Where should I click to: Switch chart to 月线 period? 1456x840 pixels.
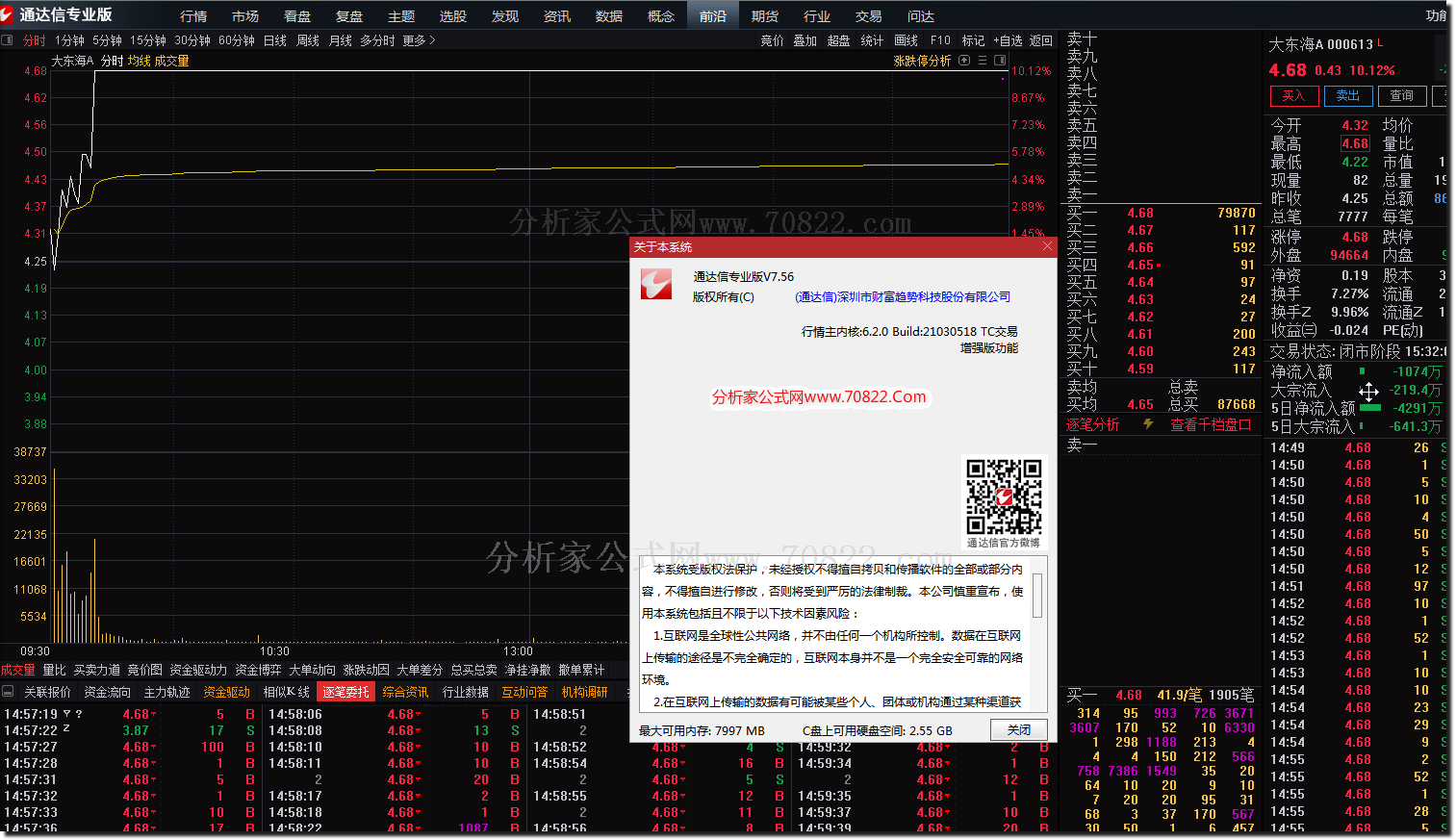click(341, 40)
